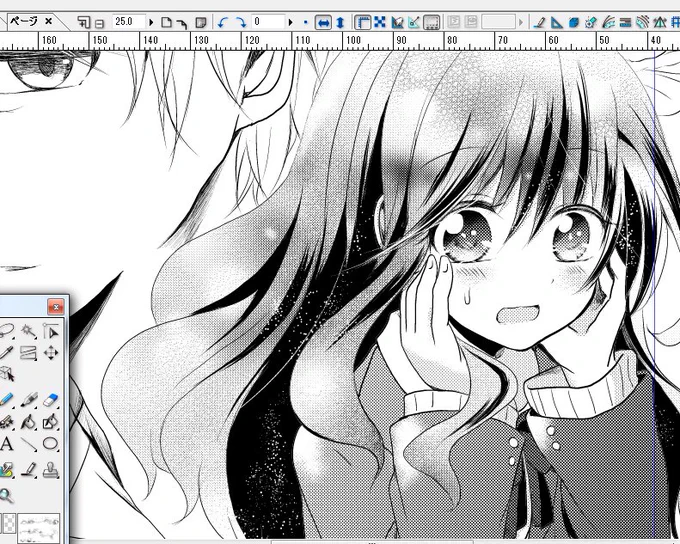The width and height of the screenshot is (680, 544).
Task: Toggle the page rulers display
Action: [363, 22]
